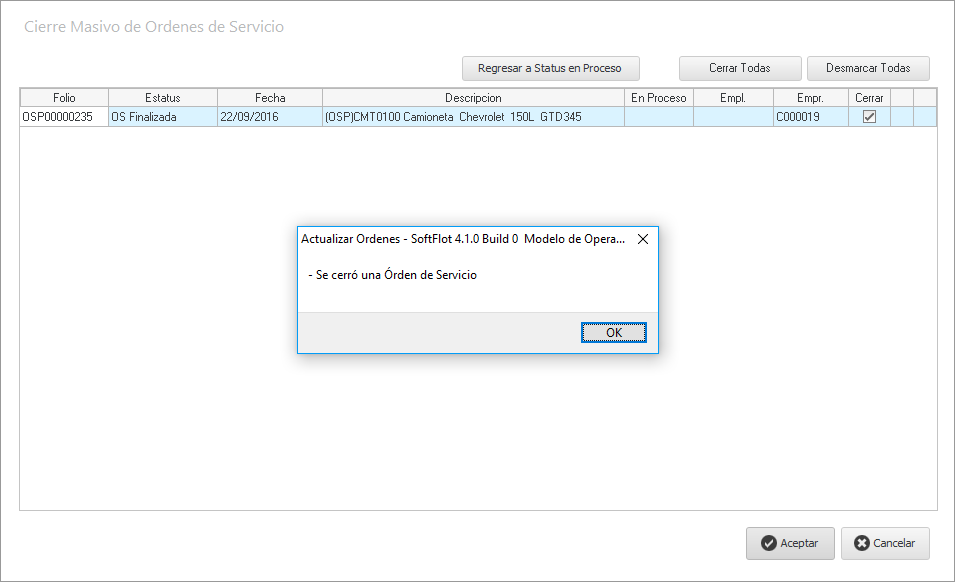Image resolution: width=955 pixels, height=582 pixels.
Task: Toggle the Cerrar checkbox for OSP00000235
Action: point(869,117)
